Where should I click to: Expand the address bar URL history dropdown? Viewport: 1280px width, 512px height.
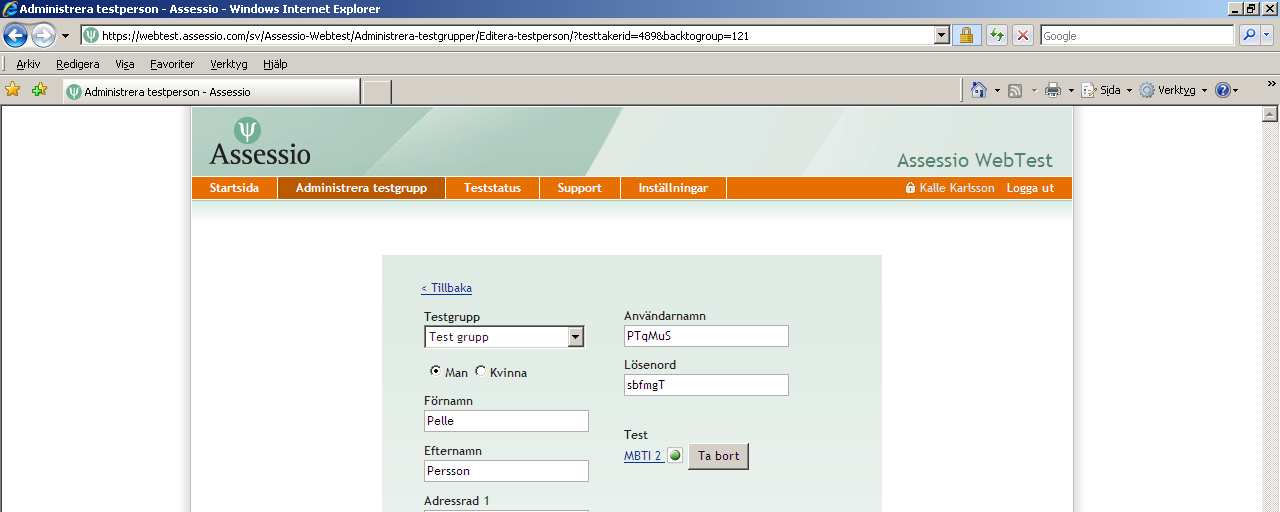[x=941, y=35]
